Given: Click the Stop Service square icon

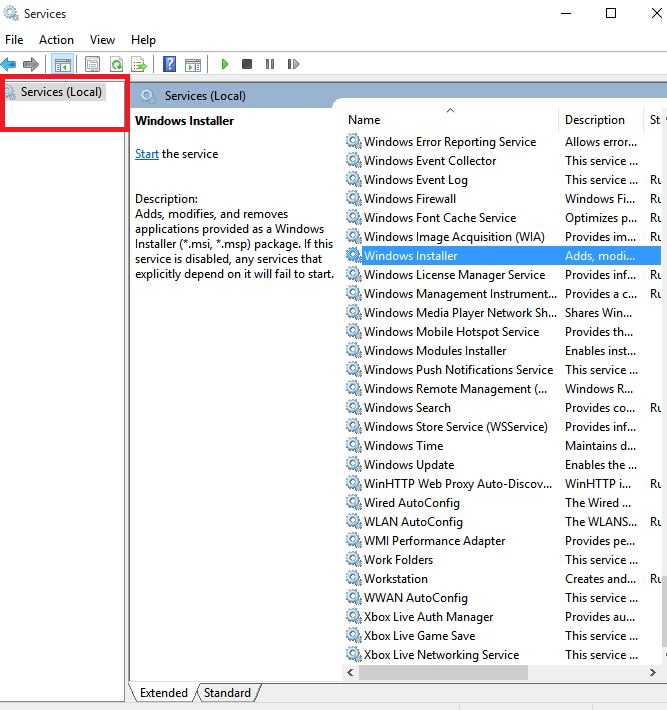Looking at the screenshot, I should (x=247, y=64).
